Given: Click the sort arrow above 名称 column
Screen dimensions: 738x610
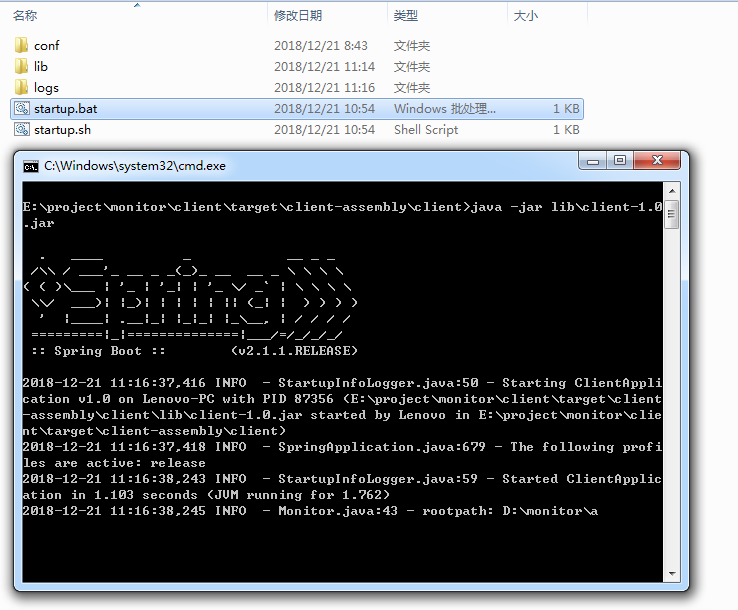Looking at the screenshot, I should point(137,5).
